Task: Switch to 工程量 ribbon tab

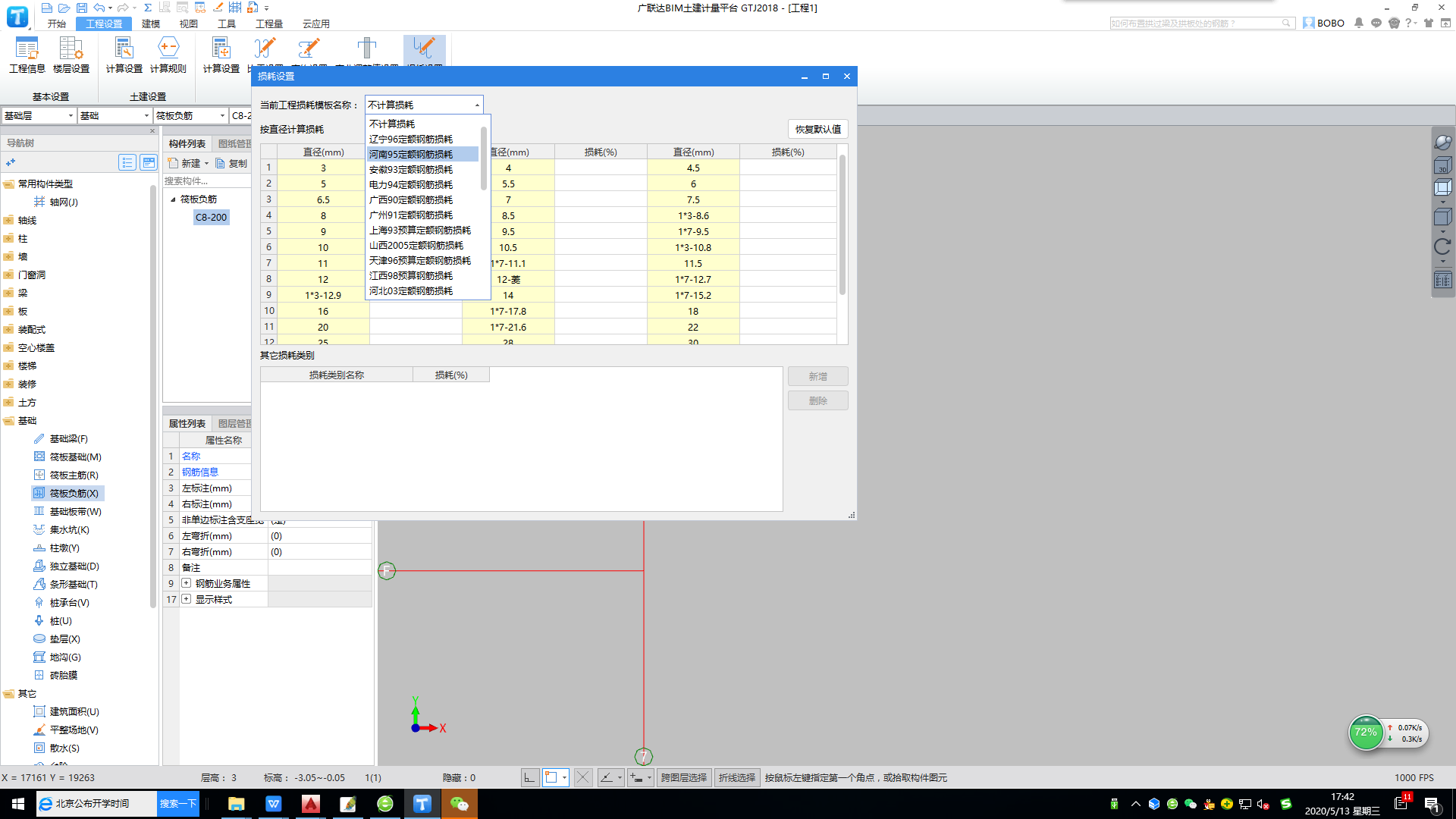Action: coord(269,24)
